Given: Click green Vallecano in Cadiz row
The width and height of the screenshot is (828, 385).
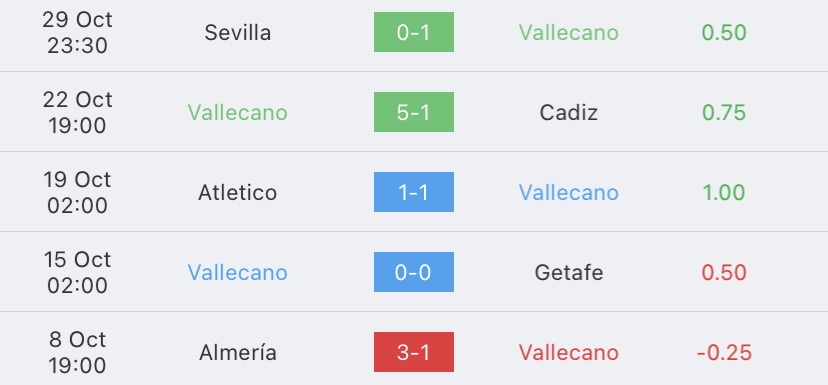Looking at the screenshot, I should [x=238, y=112].
